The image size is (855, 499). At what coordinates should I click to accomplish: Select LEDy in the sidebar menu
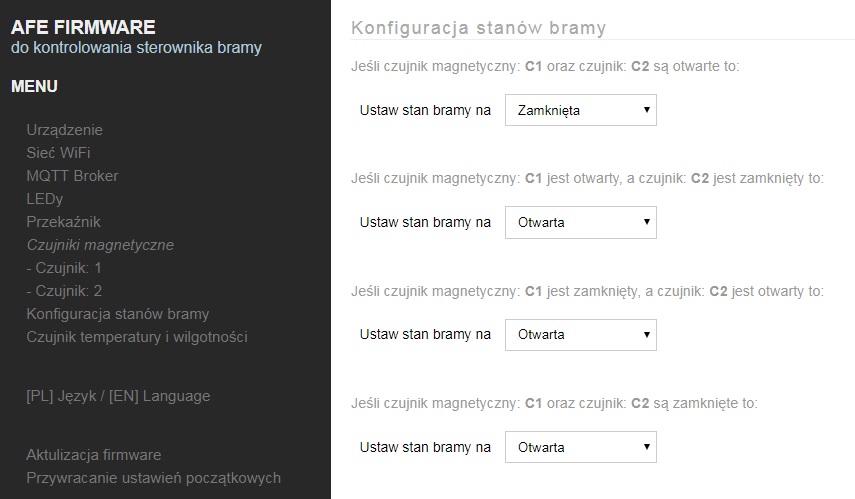point(45,199)
